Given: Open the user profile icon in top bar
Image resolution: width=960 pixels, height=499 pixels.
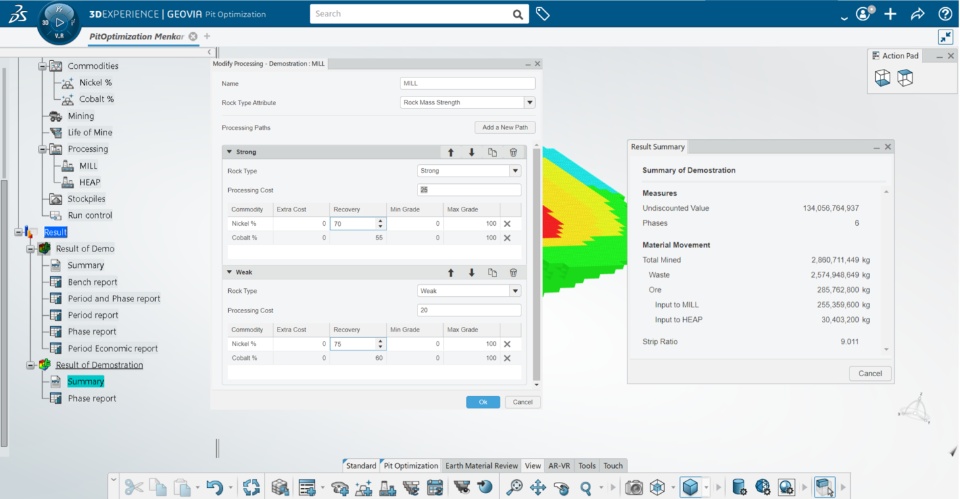Looking at the screenshot, I should pyautogui.click(x=864, y=13).
